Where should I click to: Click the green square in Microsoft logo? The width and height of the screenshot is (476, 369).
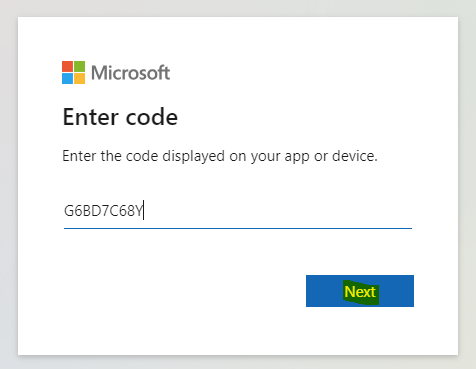point(79,66)
